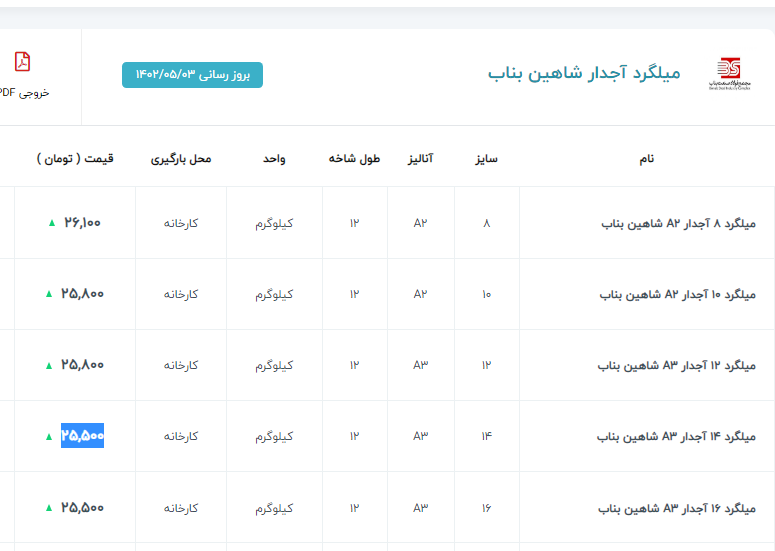
Task: Click green up arrow beside price ۲۶,۱۰۰
Action: point(51,223)
